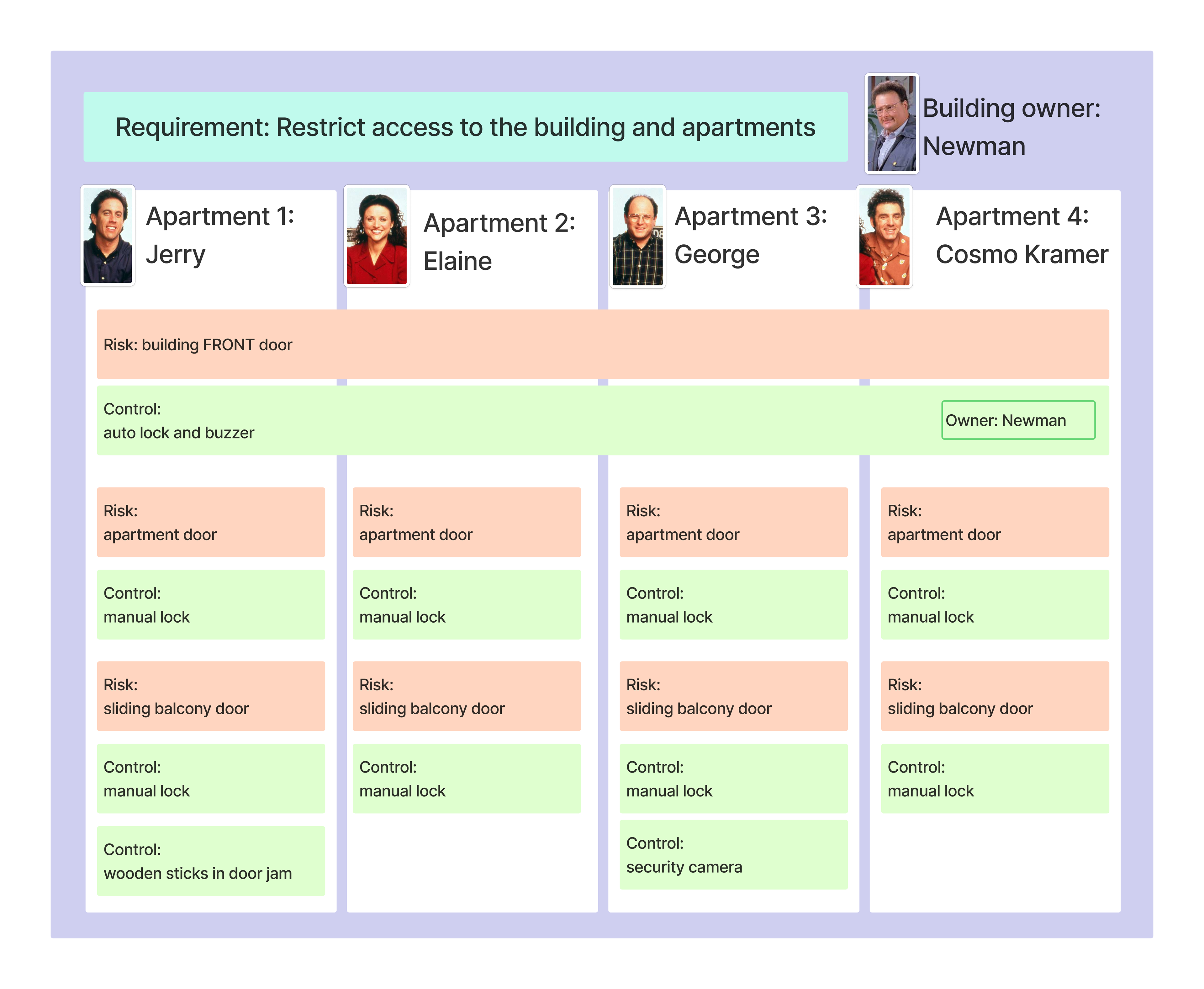Select Kramer's 'Risk: apartment door' card
This screenshot has width=1204, height=989.
click(x=995, y=522)
